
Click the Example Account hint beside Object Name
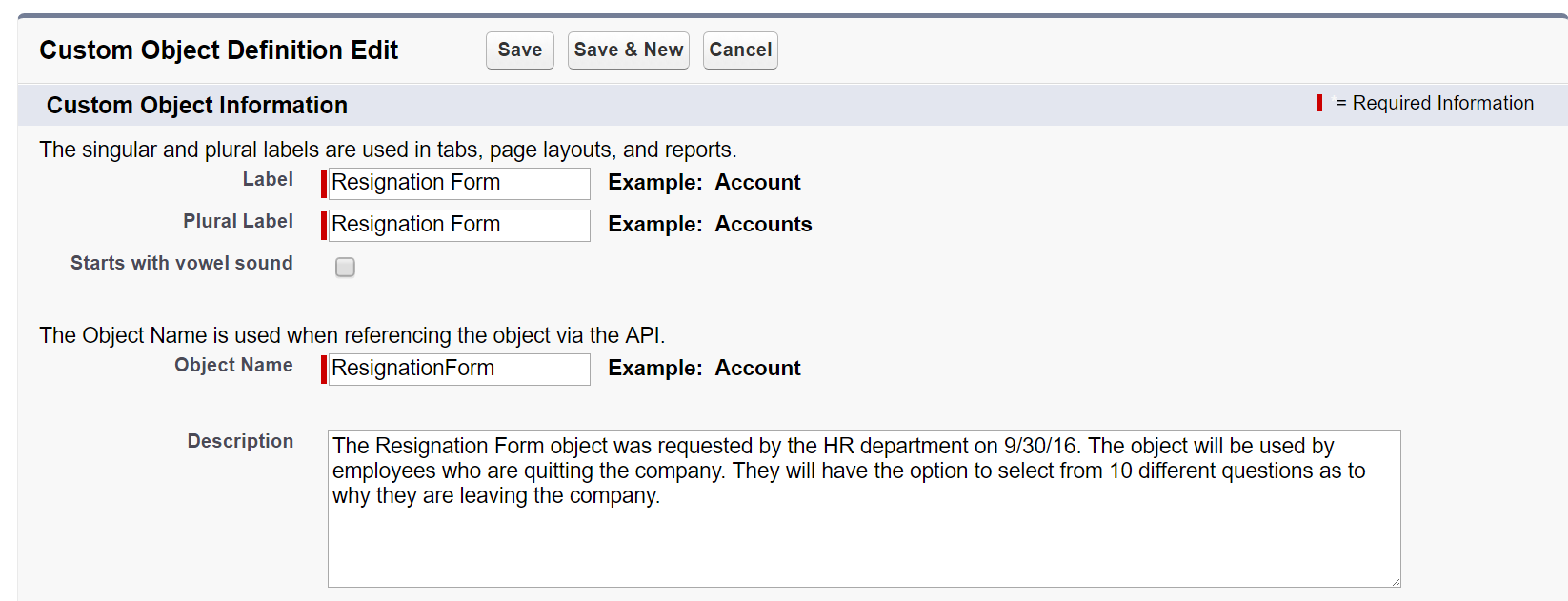pos(704,369)
